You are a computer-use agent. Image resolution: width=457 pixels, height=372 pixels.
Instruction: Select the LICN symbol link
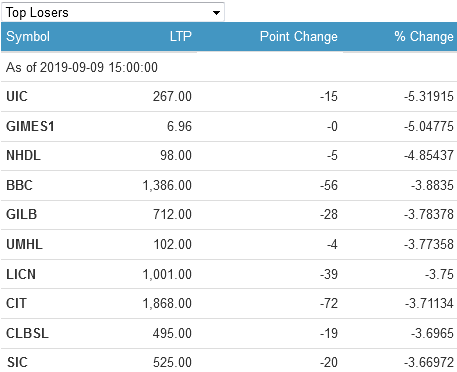tap(21, 274)
